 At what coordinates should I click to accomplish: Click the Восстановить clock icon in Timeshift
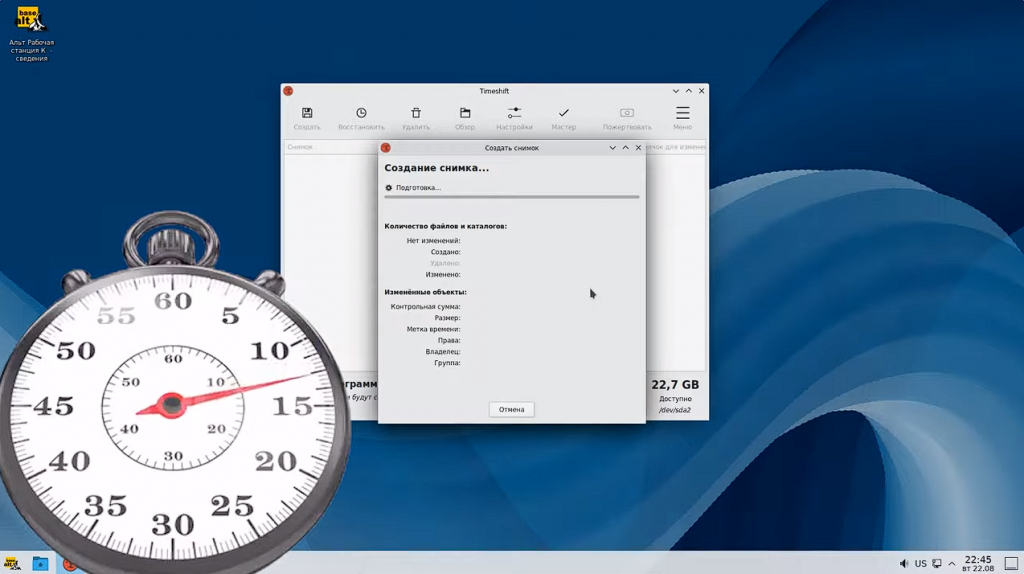(x=361, y=113)
